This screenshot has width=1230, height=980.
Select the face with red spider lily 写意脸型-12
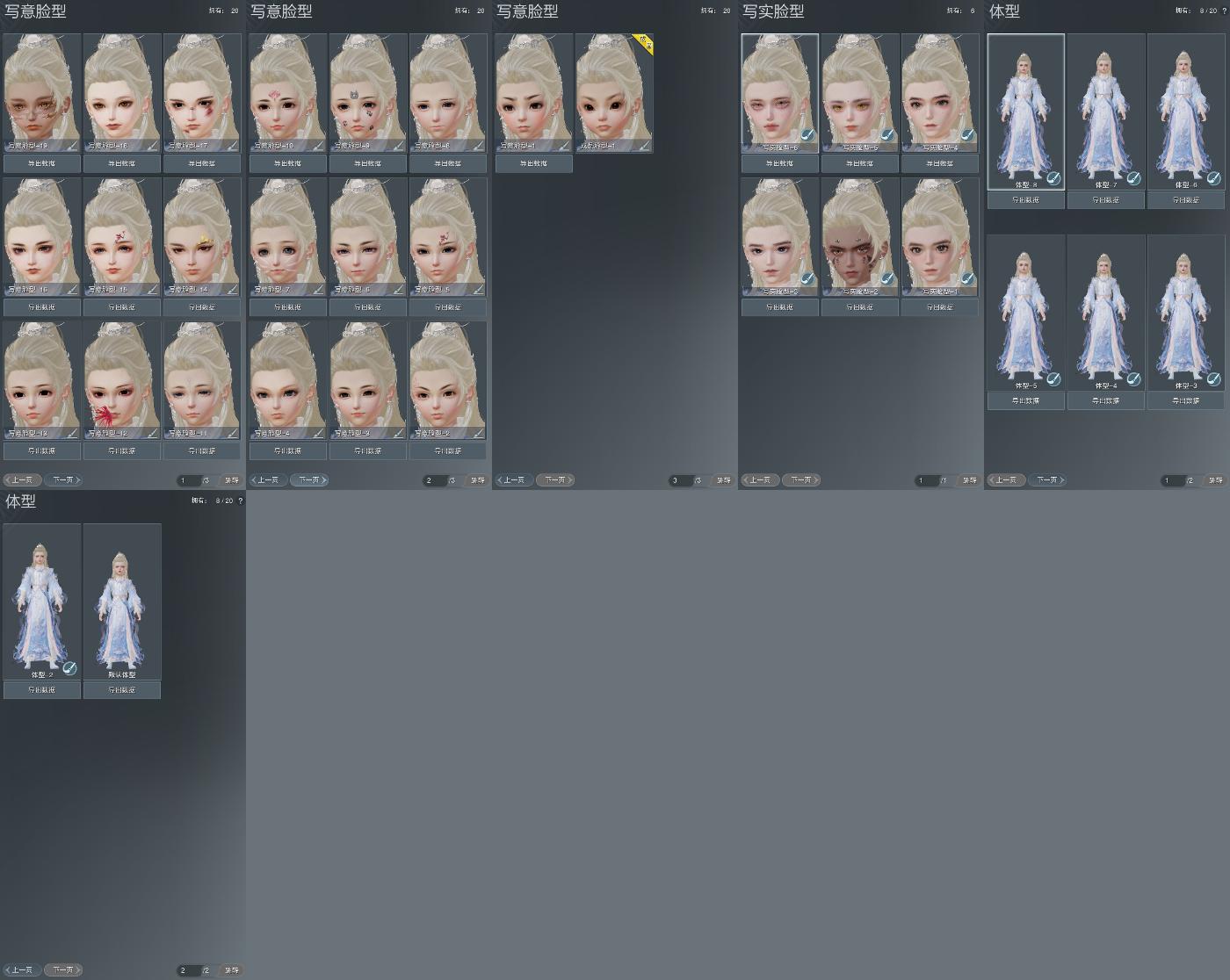(122, 380)
